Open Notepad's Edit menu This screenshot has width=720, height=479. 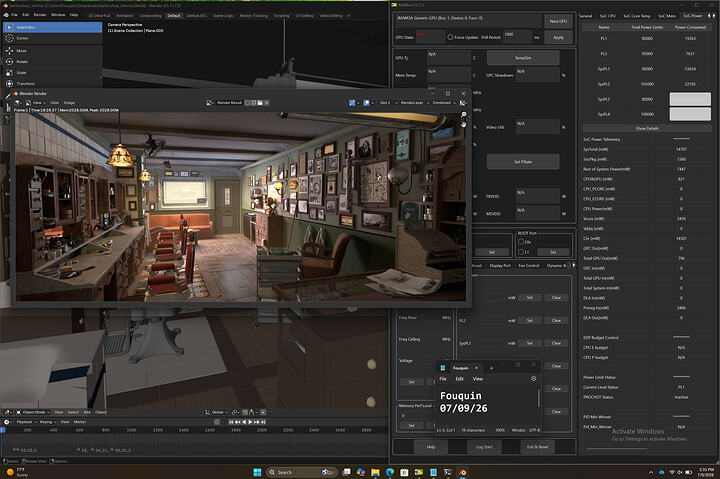(459, 379)
